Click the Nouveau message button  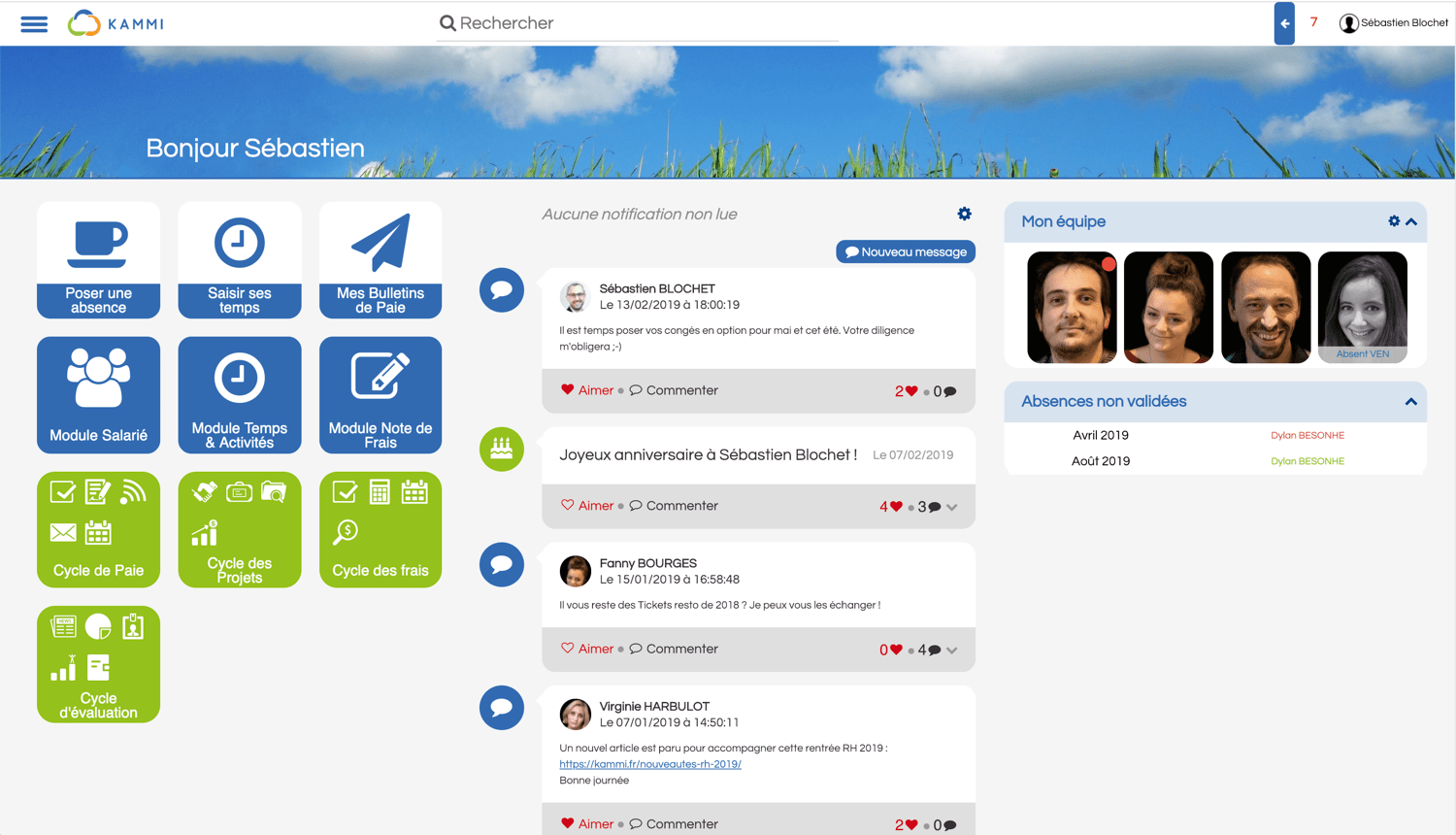(906, 252)
